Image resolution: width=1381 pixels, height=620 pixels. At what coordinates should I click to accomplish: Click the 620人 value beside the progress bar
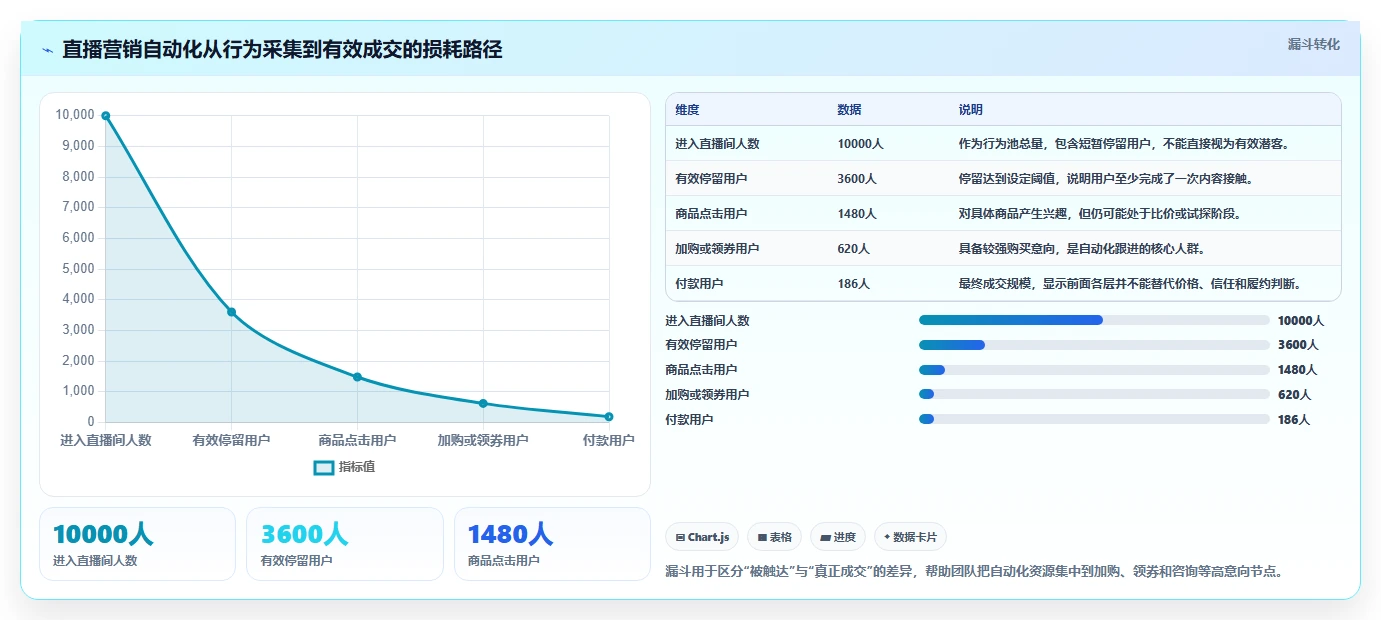pyautogui.click(x=1294, y=395)
